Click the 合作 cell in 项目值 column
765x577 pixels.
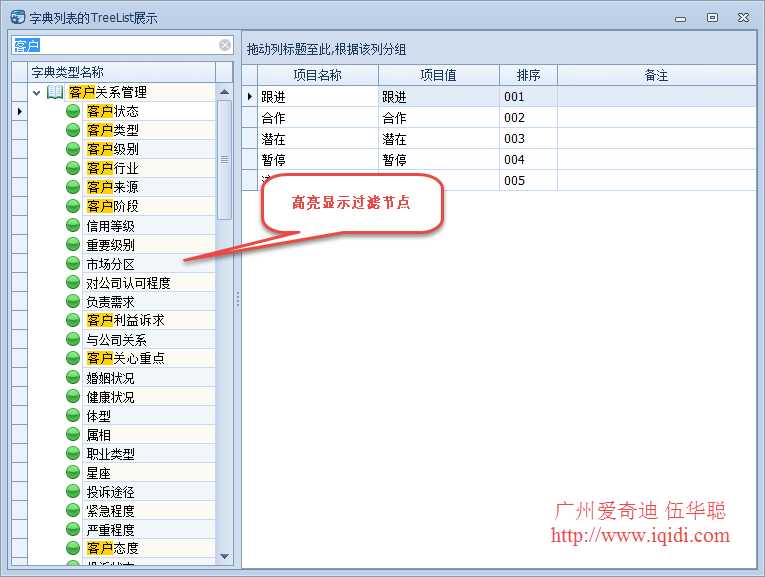pos(439,118)
